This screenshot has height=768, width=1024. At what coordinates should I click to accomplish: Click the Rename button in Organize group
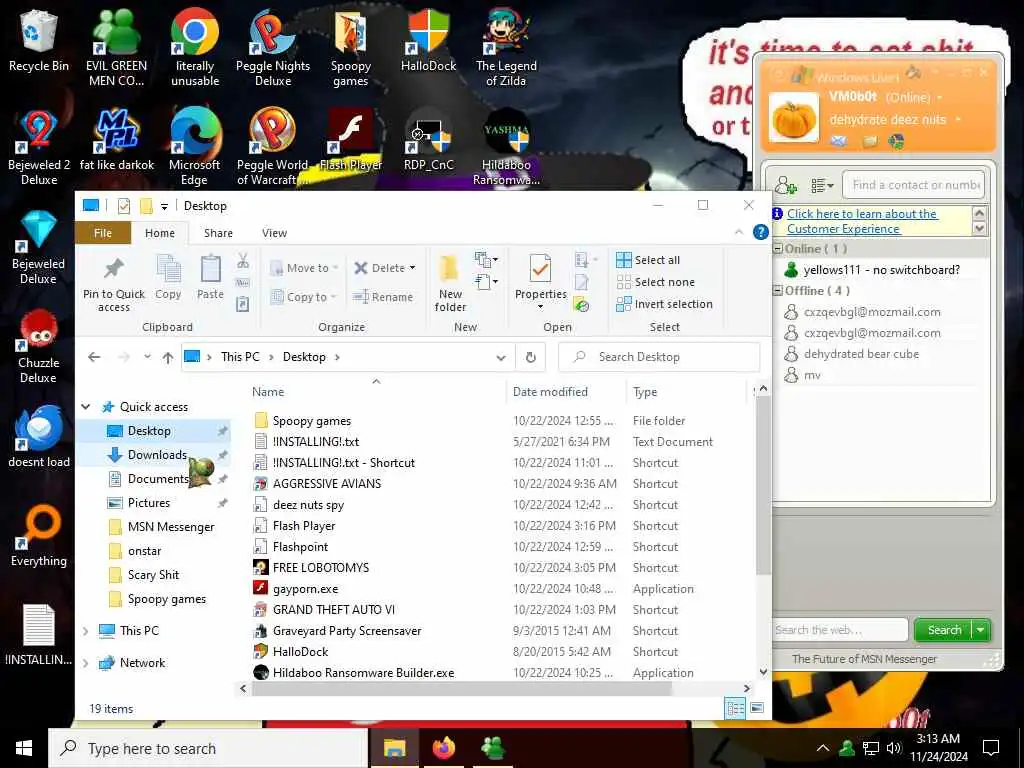[x=383, y=297]
